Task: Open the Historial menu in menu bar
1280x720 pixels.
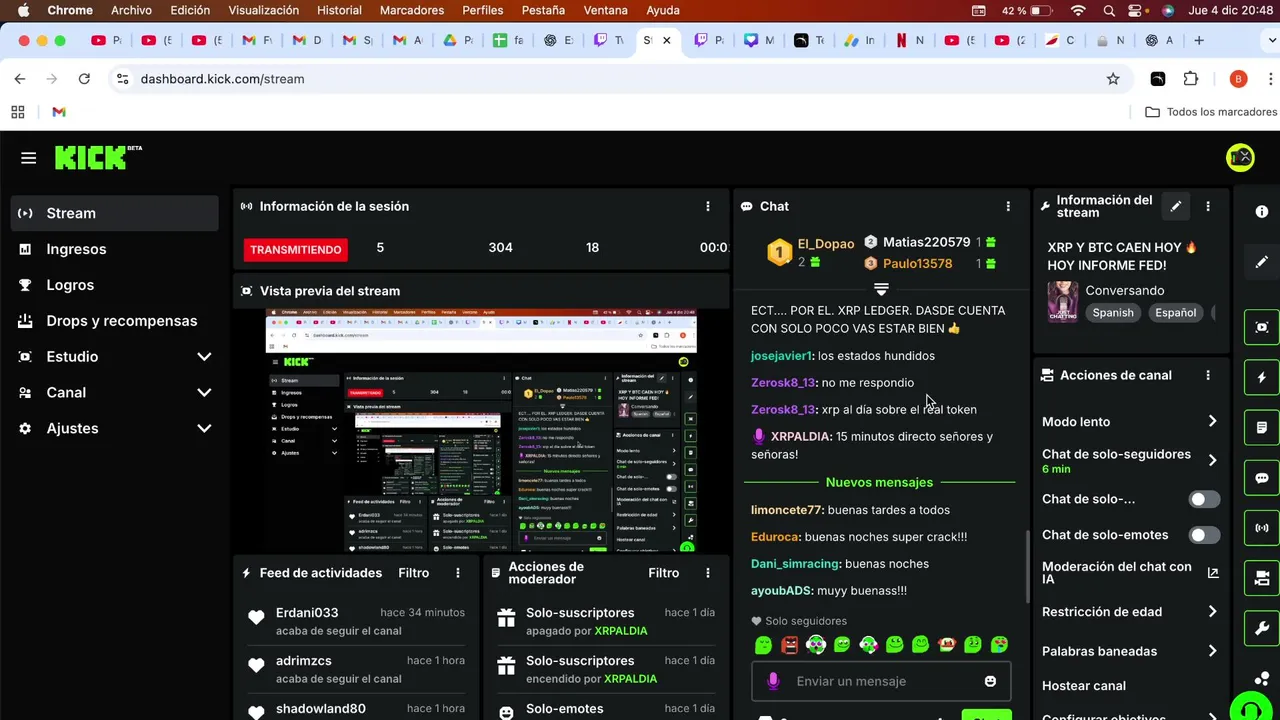Action: [339, 10]
